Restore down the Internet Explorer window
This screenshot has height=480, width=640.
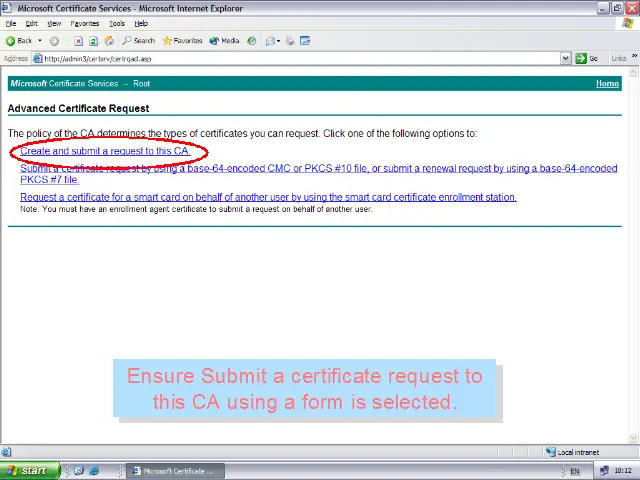tap(618, 8)
